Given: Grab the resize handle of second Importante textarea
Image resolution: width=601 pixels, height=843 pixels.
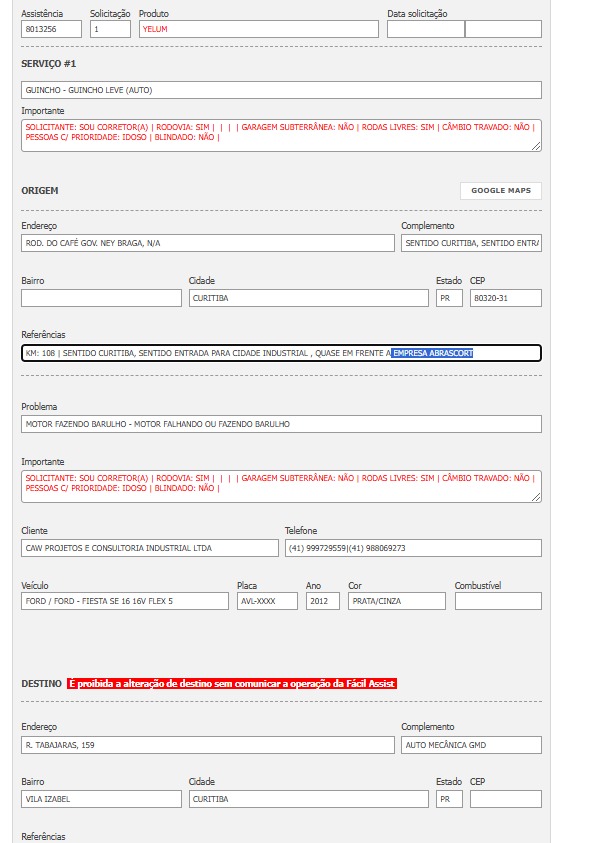Looking at the screenshot, I should point(536,497).
